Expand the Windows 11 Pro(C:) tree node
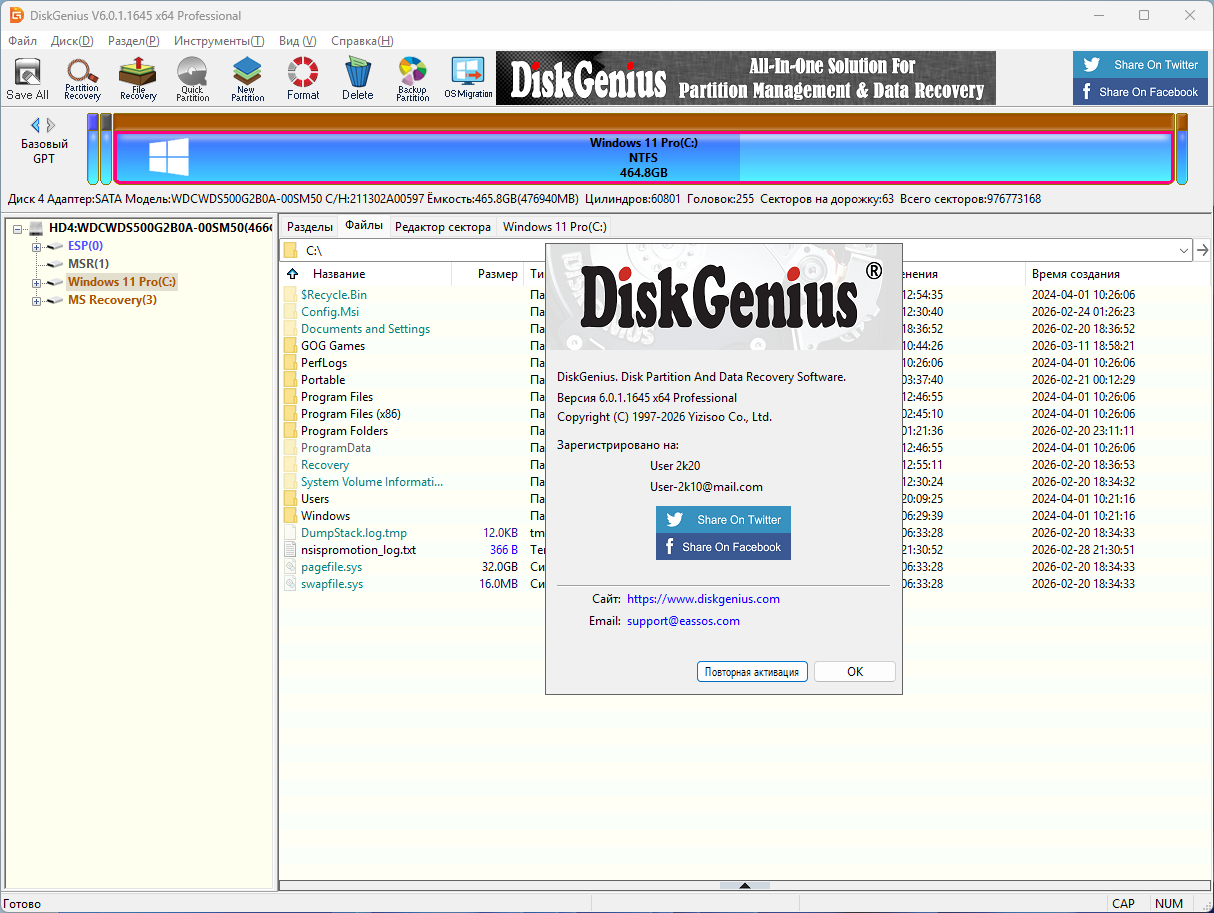1214x913 pixels. point(36,282)
